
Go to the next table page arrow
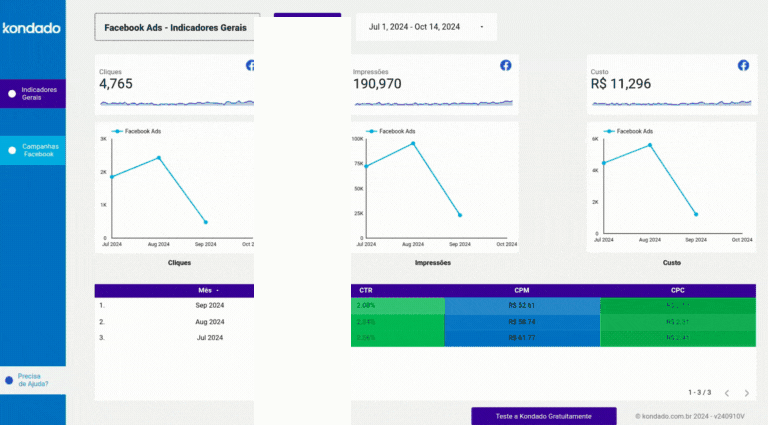coord(746,393)
